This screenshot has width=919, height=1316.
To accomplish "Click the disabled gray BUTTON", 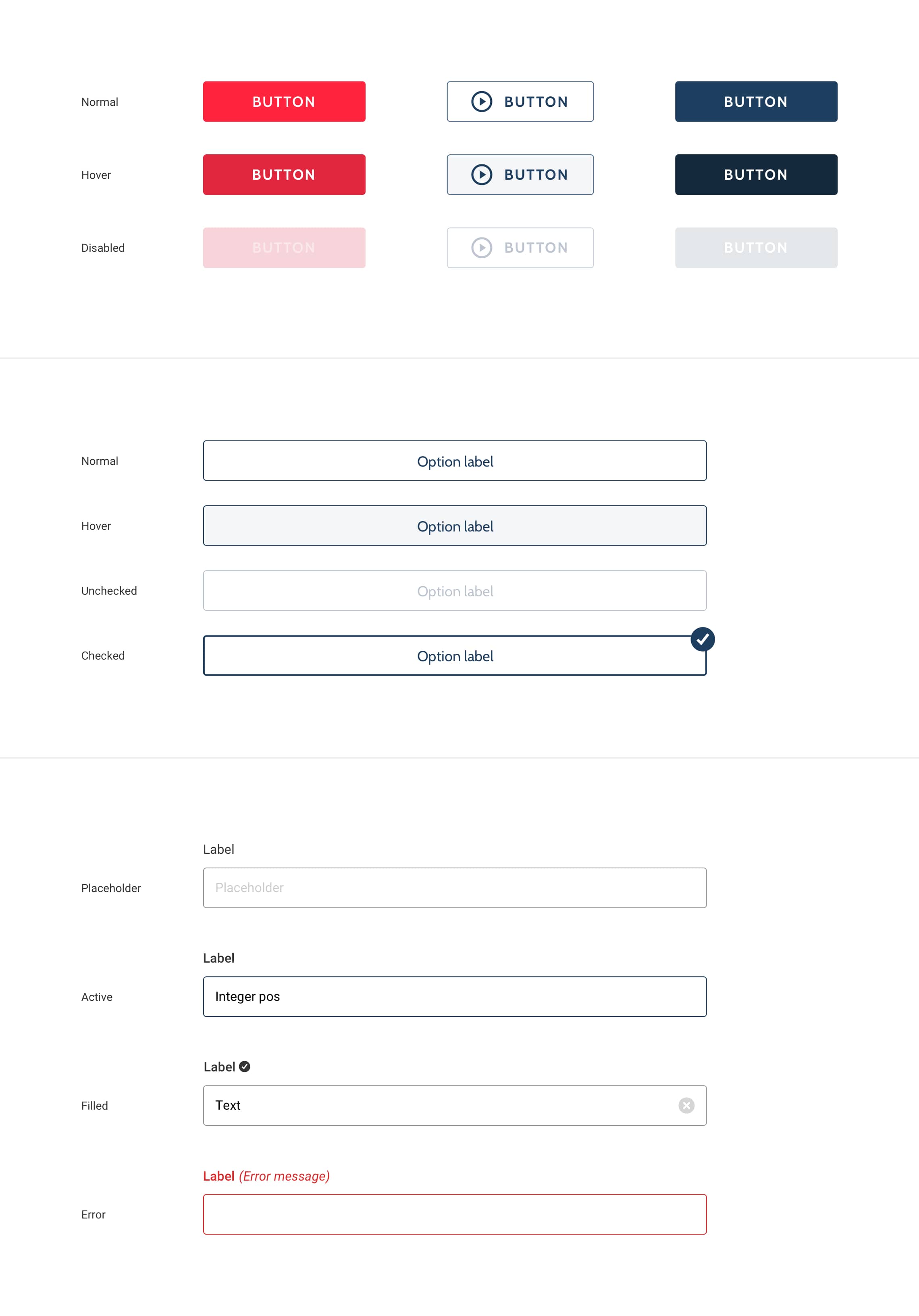I will pos(756,248).
